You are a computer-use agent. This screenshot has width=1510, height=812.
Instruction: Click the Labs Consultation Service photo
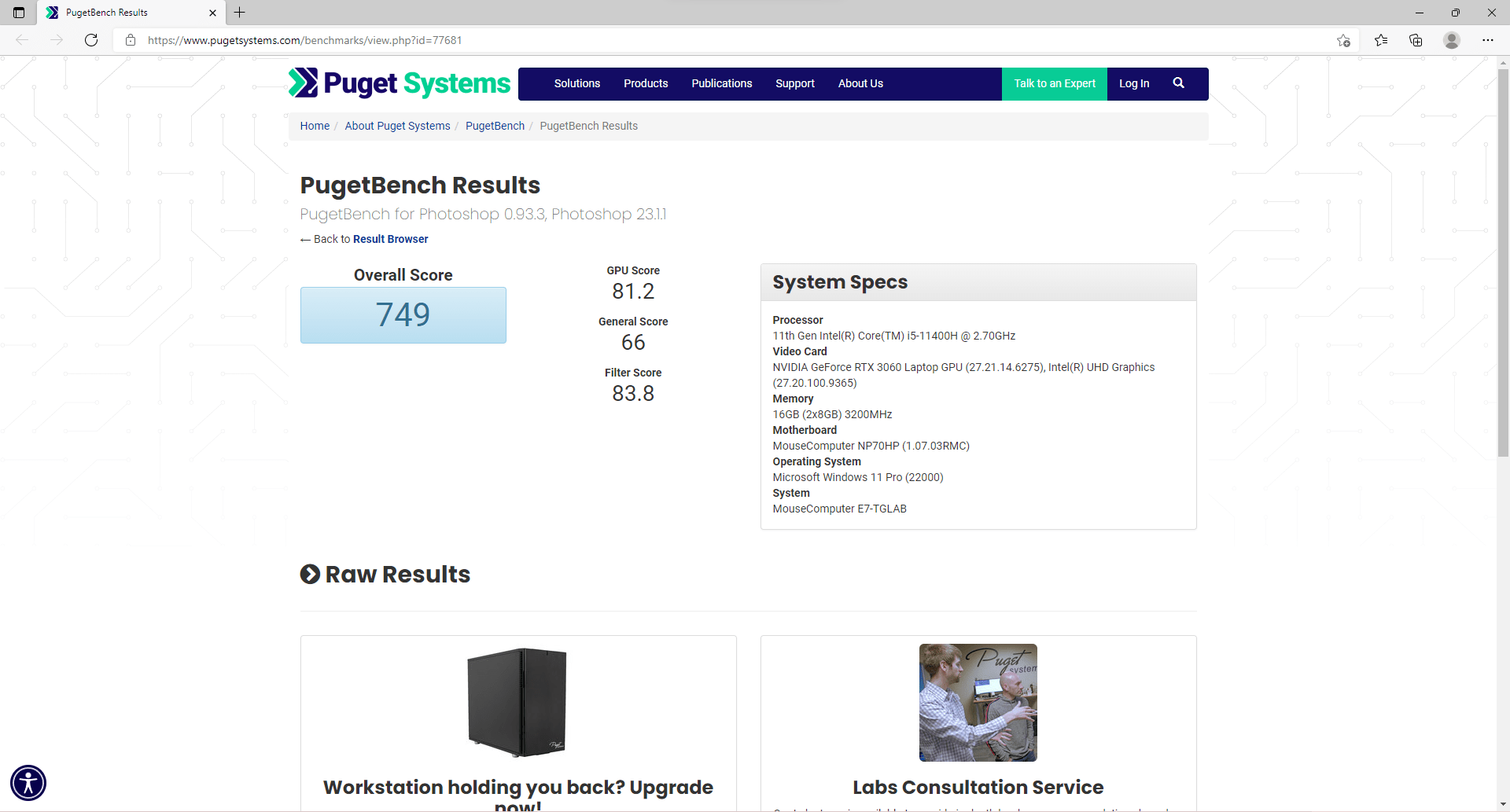pos(978,703)
